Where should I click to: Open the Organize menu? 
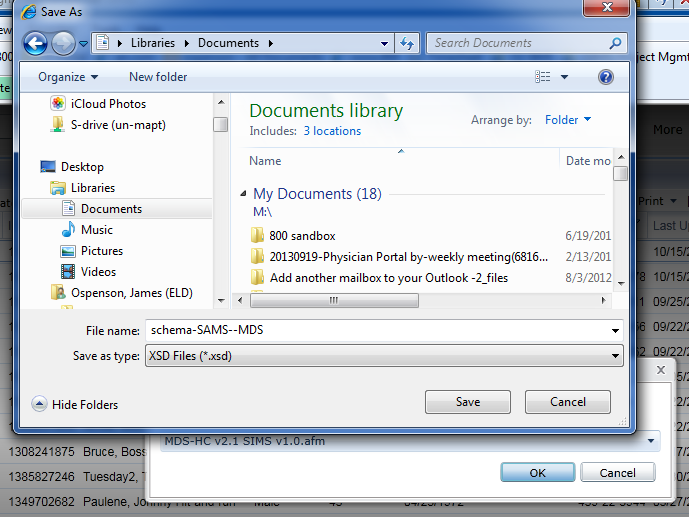click(68, 77)
